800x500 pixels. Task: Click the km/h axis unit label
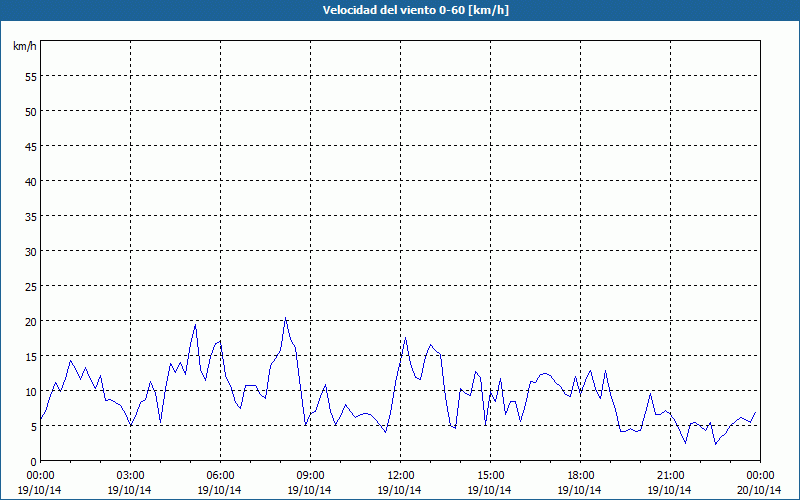coord(24,46)
